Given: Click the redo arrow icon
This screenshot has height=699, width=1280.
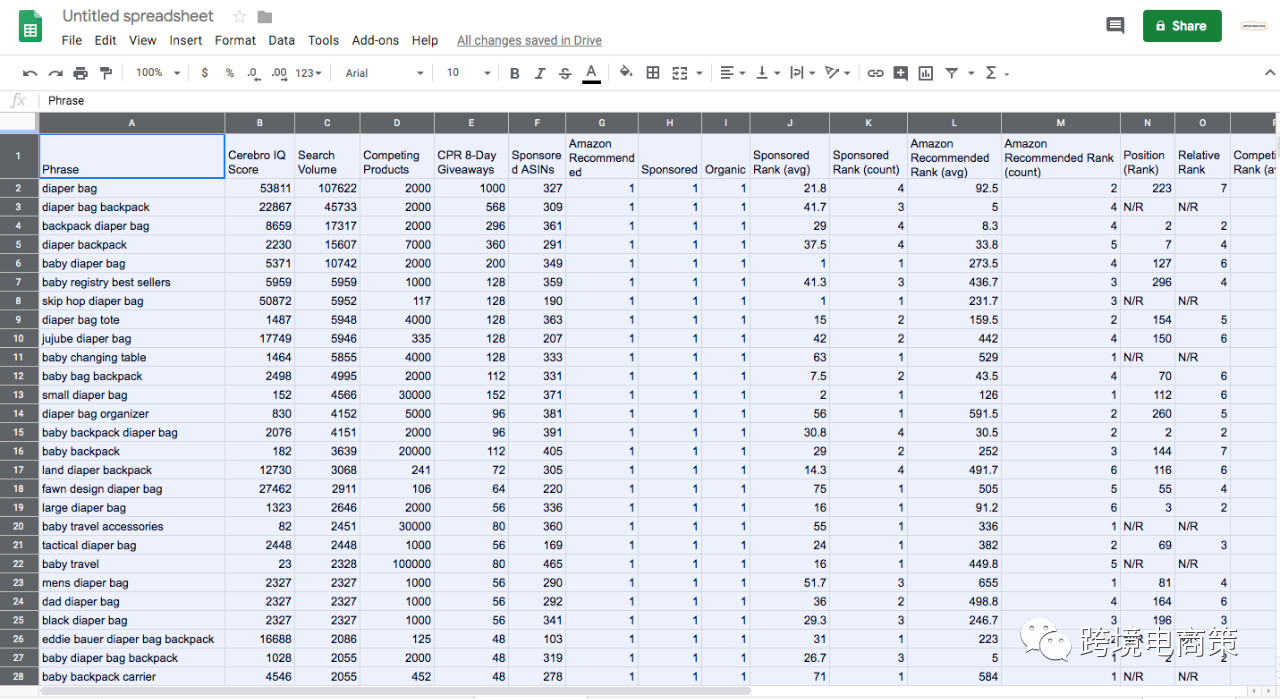Looking at the screenshot, I should click(x=55, y=73).
